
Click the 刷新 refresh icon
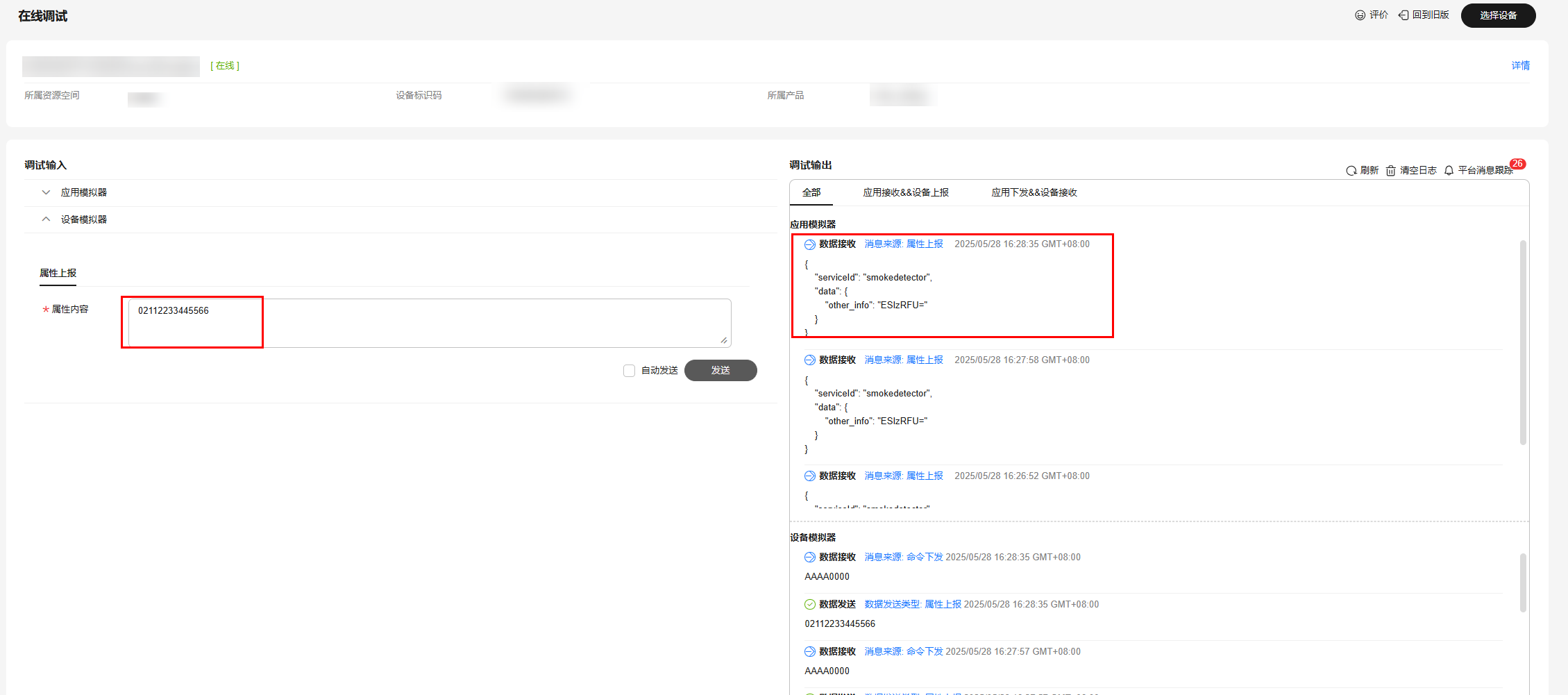(x=1351, y=171)
